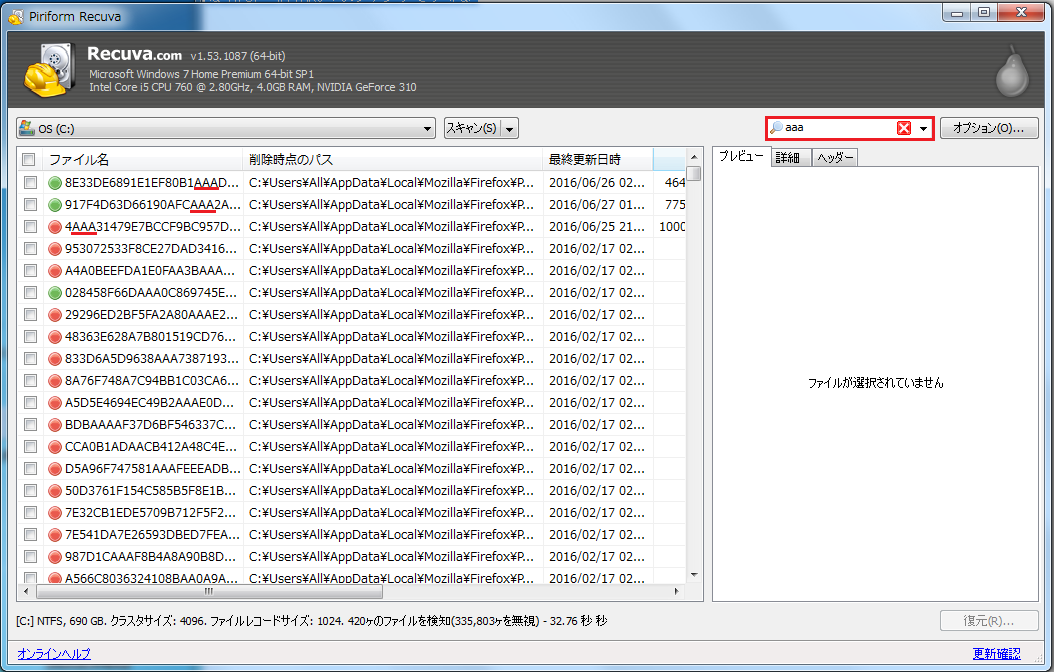Switch to the プレビュー tab
1054x672 pixels.
(x=741, y=157)
